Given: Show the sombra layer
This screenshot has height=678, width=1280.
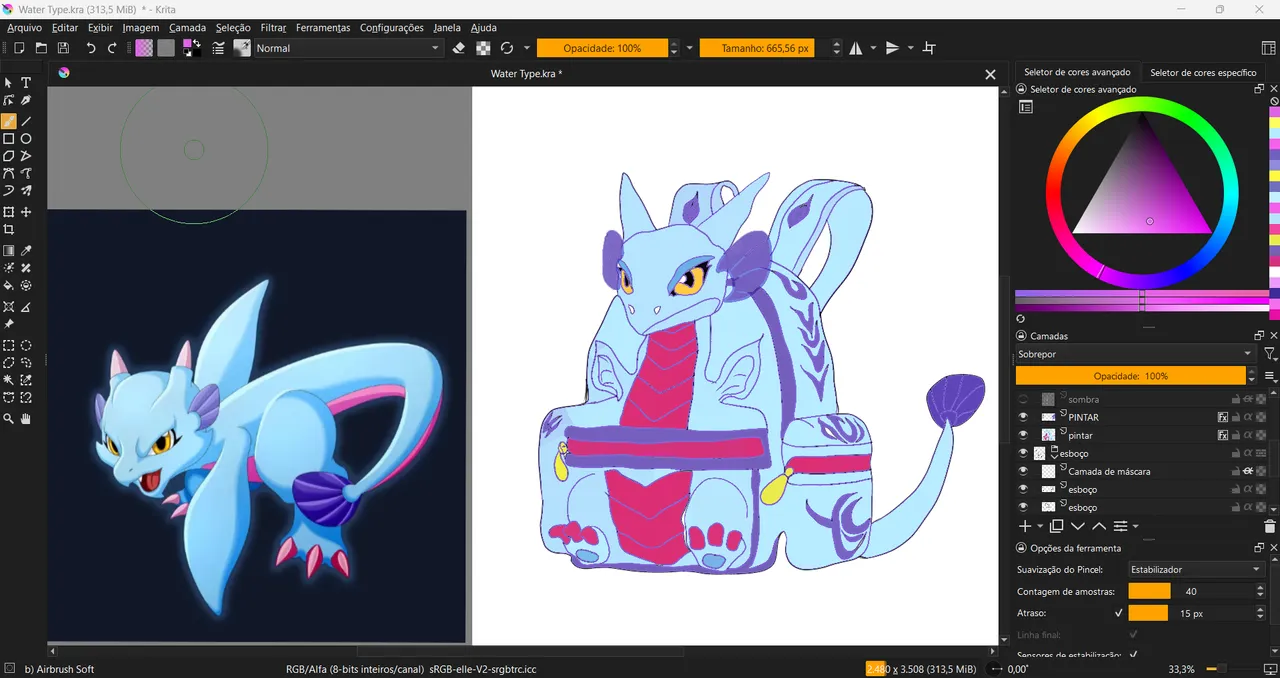Looking at the screenshot, I should tap(1022, 399).
